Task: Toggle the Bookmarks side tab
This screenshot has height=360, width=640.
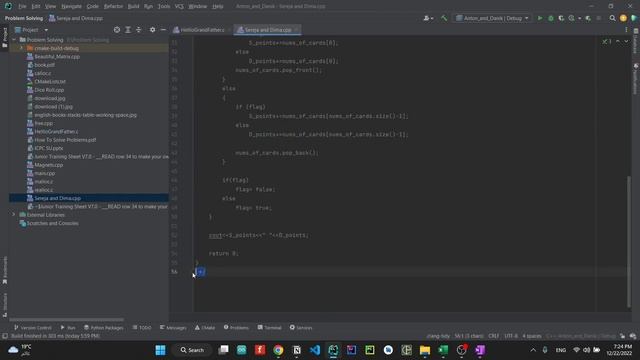Action: click(x=4, y=270)
